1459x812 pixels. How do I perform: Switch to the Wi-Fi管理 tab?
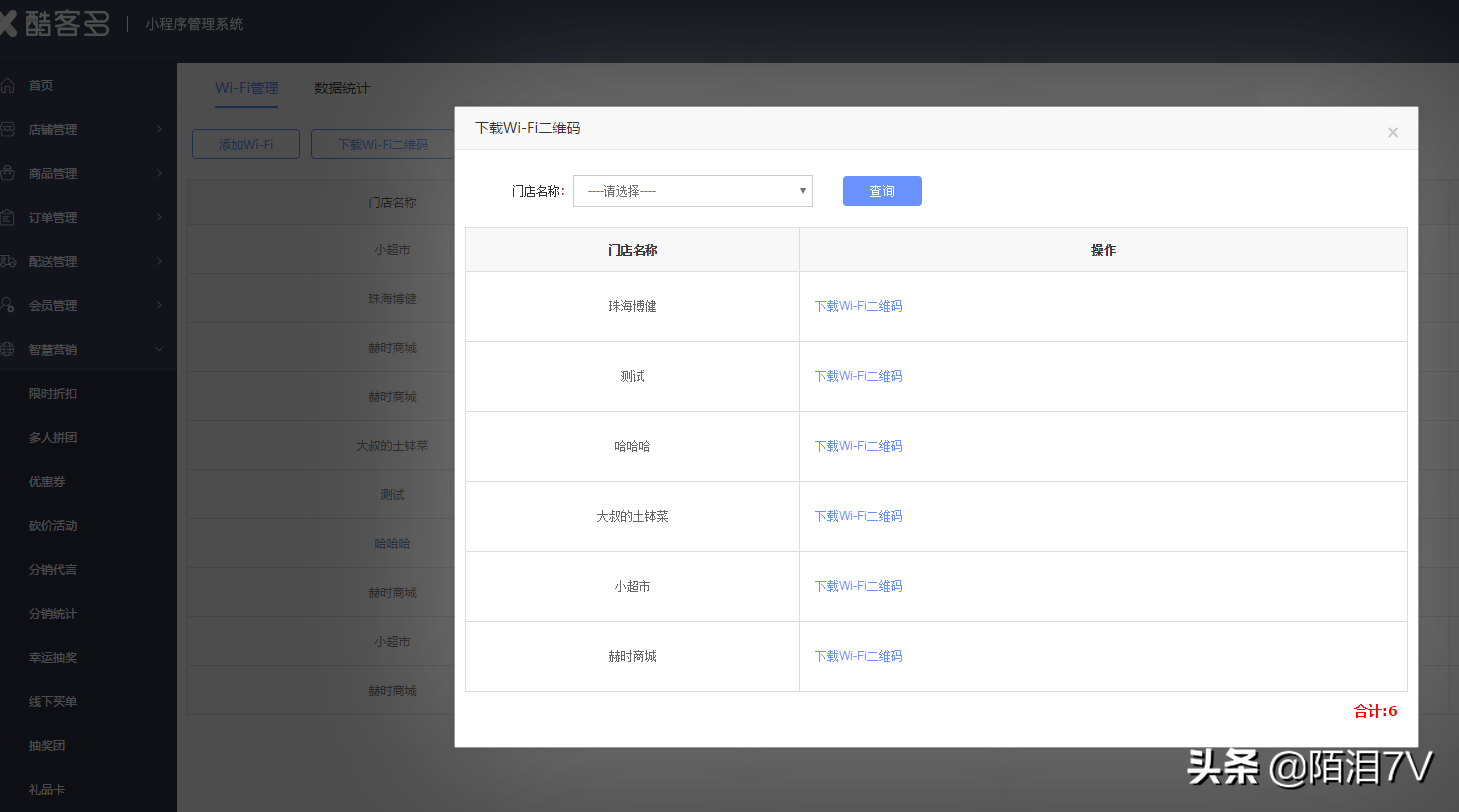pos(246,88)
